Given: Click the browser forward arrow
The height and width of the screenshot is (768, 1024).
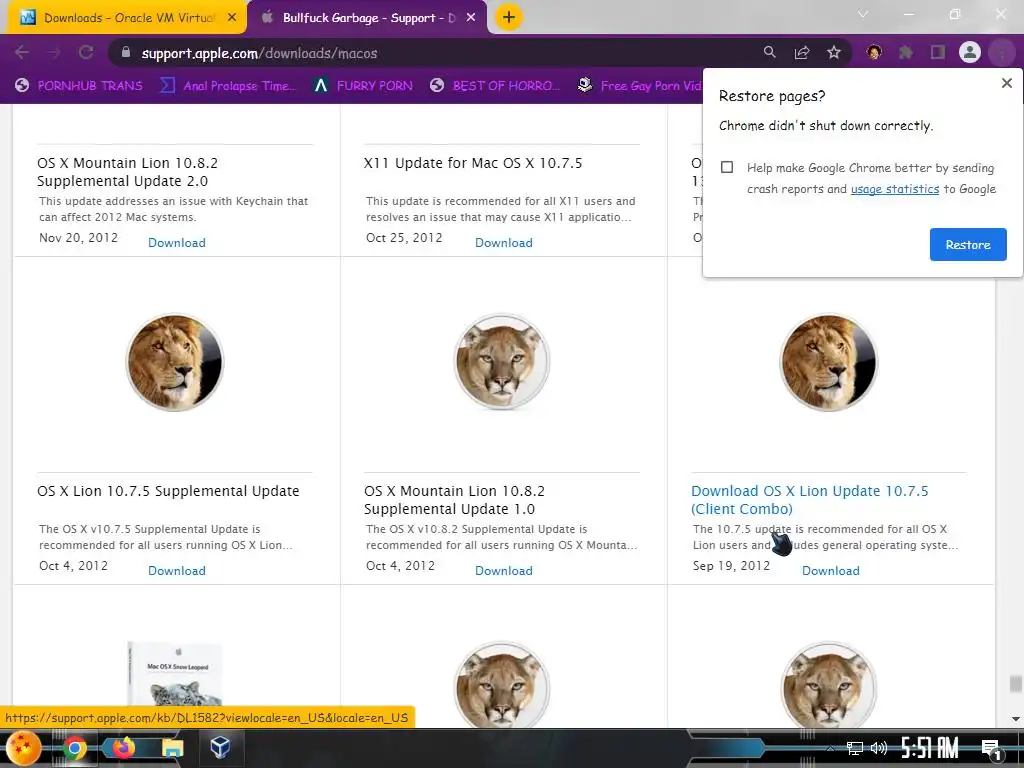Looking at the screenshot, I should pos(54,52).
